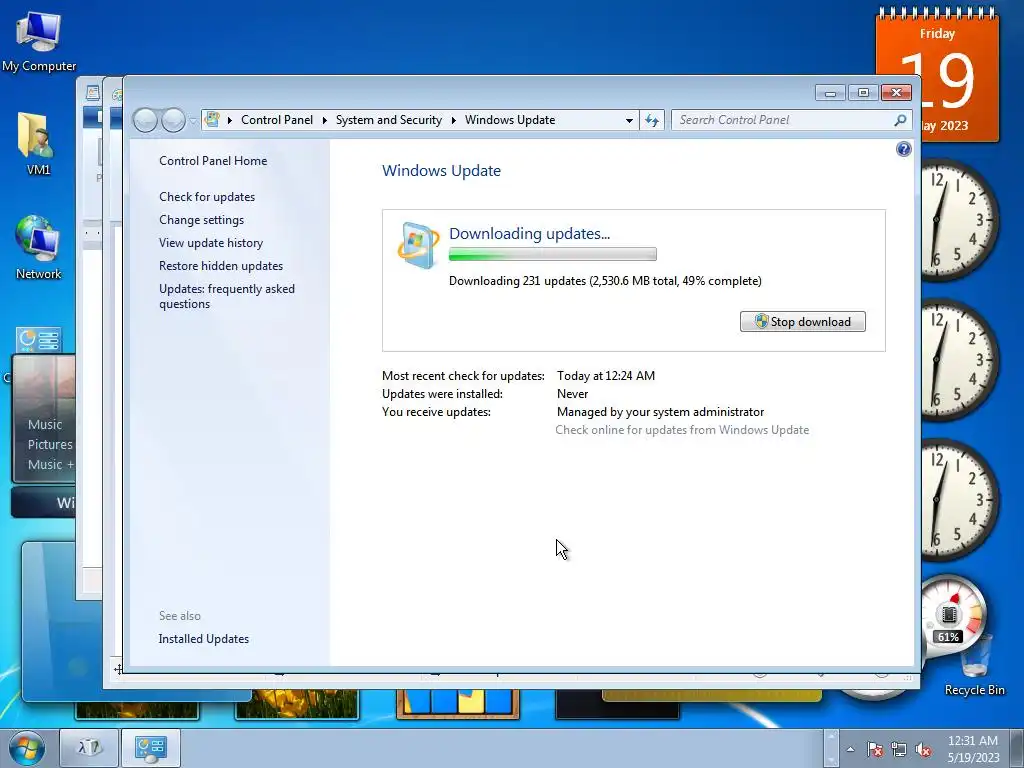The width and height of the screenshot is (1024, 768).
Task: Show hidden tray icons arrow
Action: point(850,749)
